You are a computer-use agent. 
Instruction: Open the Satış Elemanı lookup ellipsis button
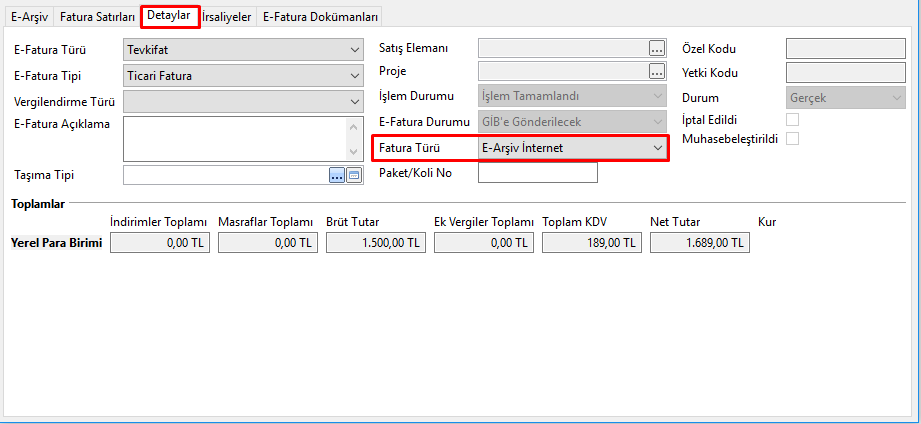656,47
